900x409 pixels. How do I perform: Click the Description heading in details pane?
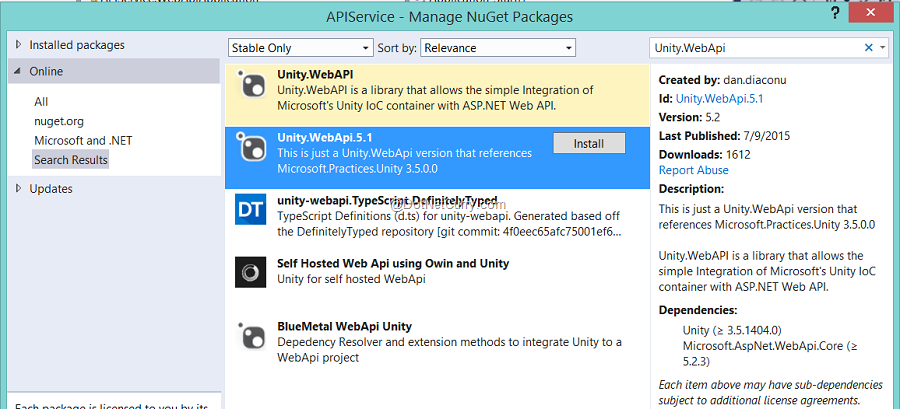(x=691, y=188)
